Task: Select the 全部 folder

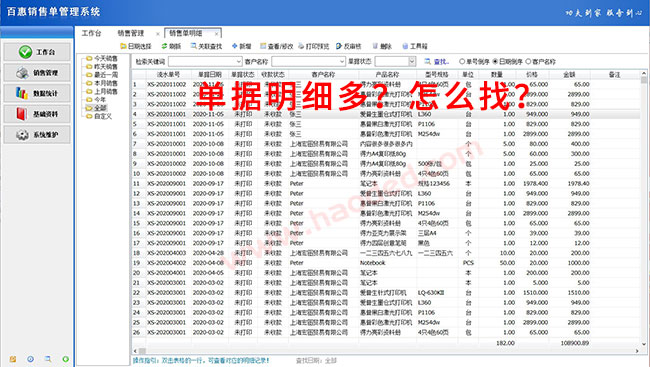Action: coord(96,108)
